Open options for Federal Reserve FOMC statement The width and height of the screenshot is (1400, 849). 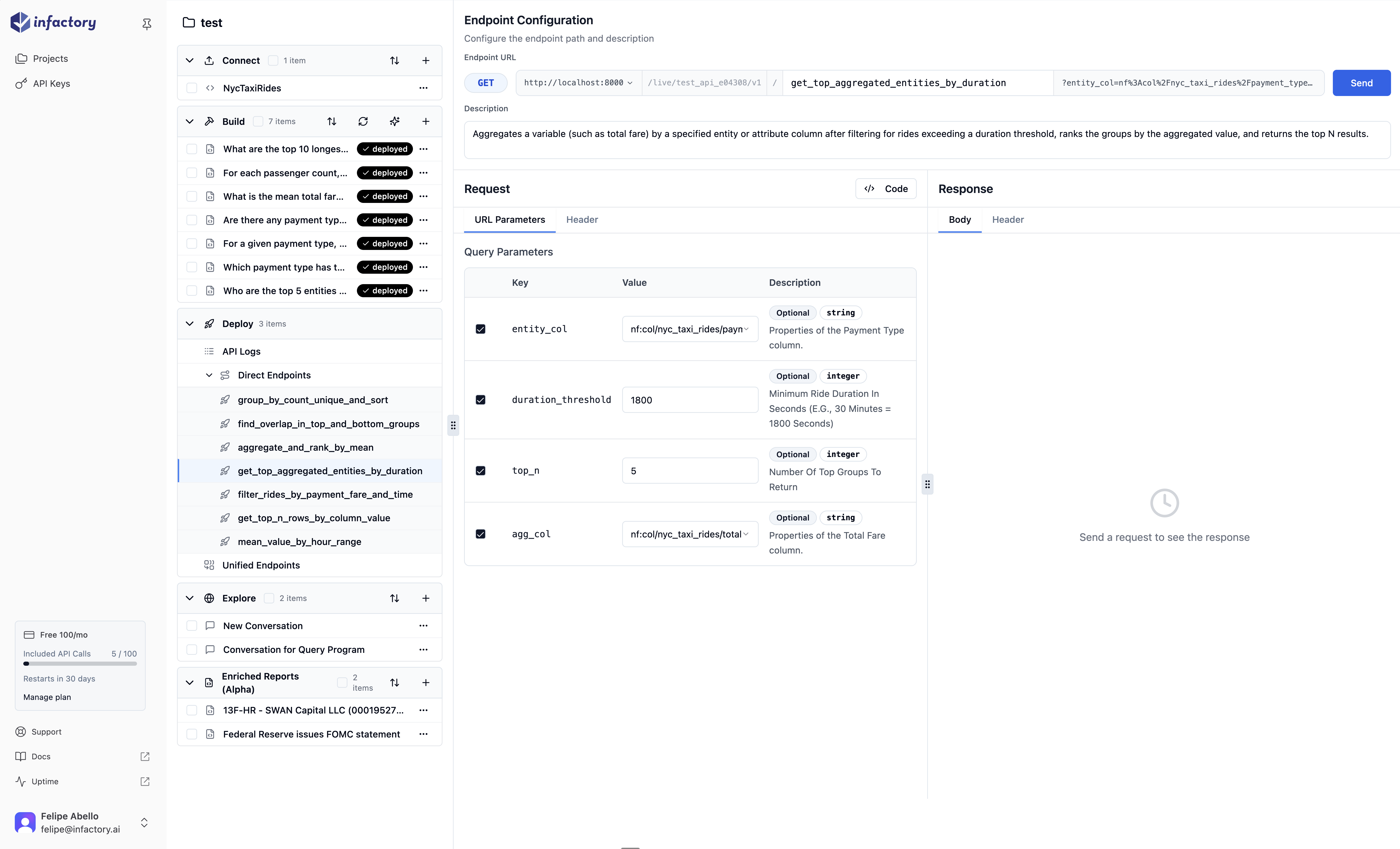(423, 734)
